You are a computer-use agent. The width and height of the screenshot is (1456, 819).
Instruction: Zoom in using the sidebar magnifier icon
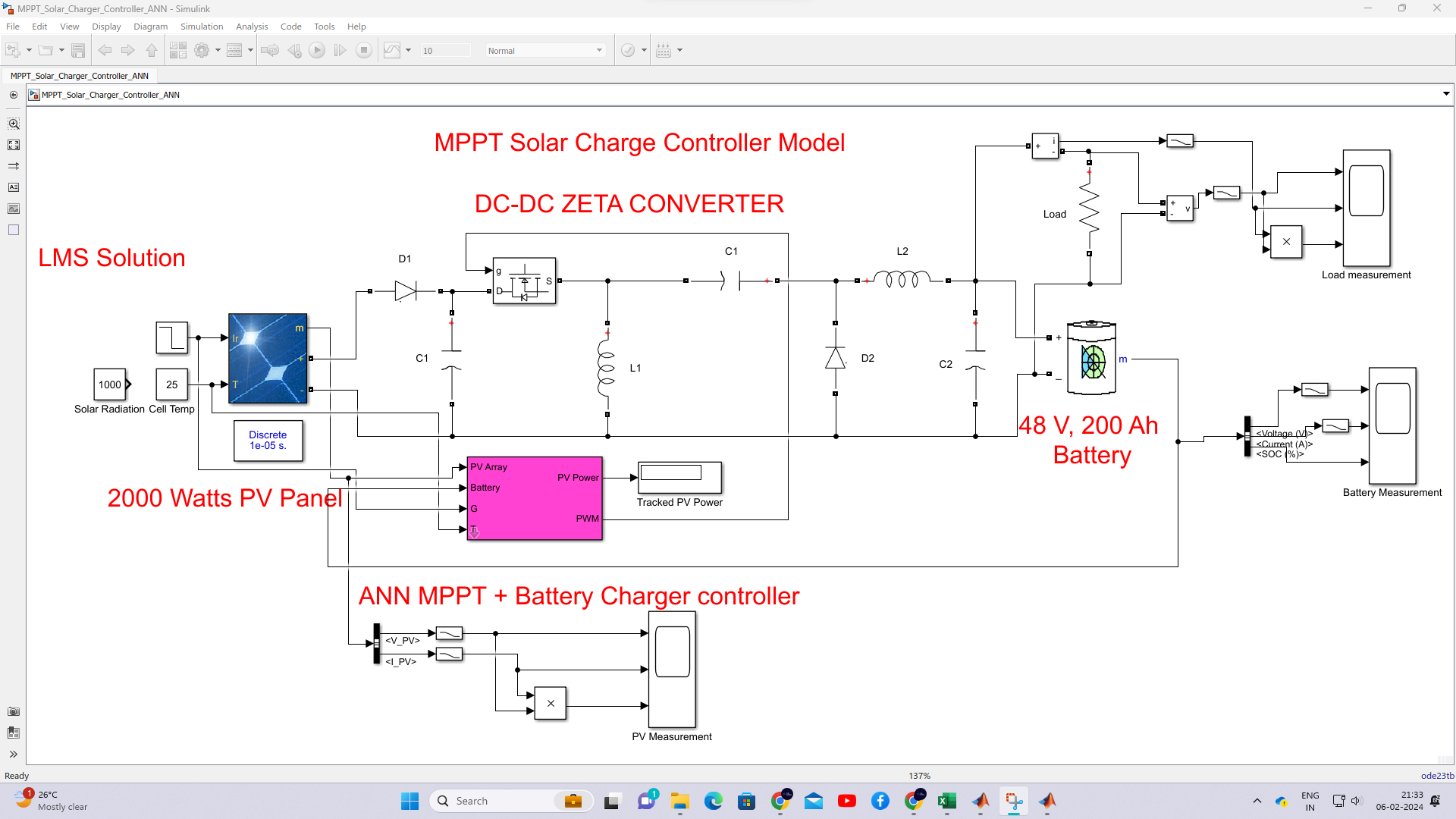click(14, 123)
